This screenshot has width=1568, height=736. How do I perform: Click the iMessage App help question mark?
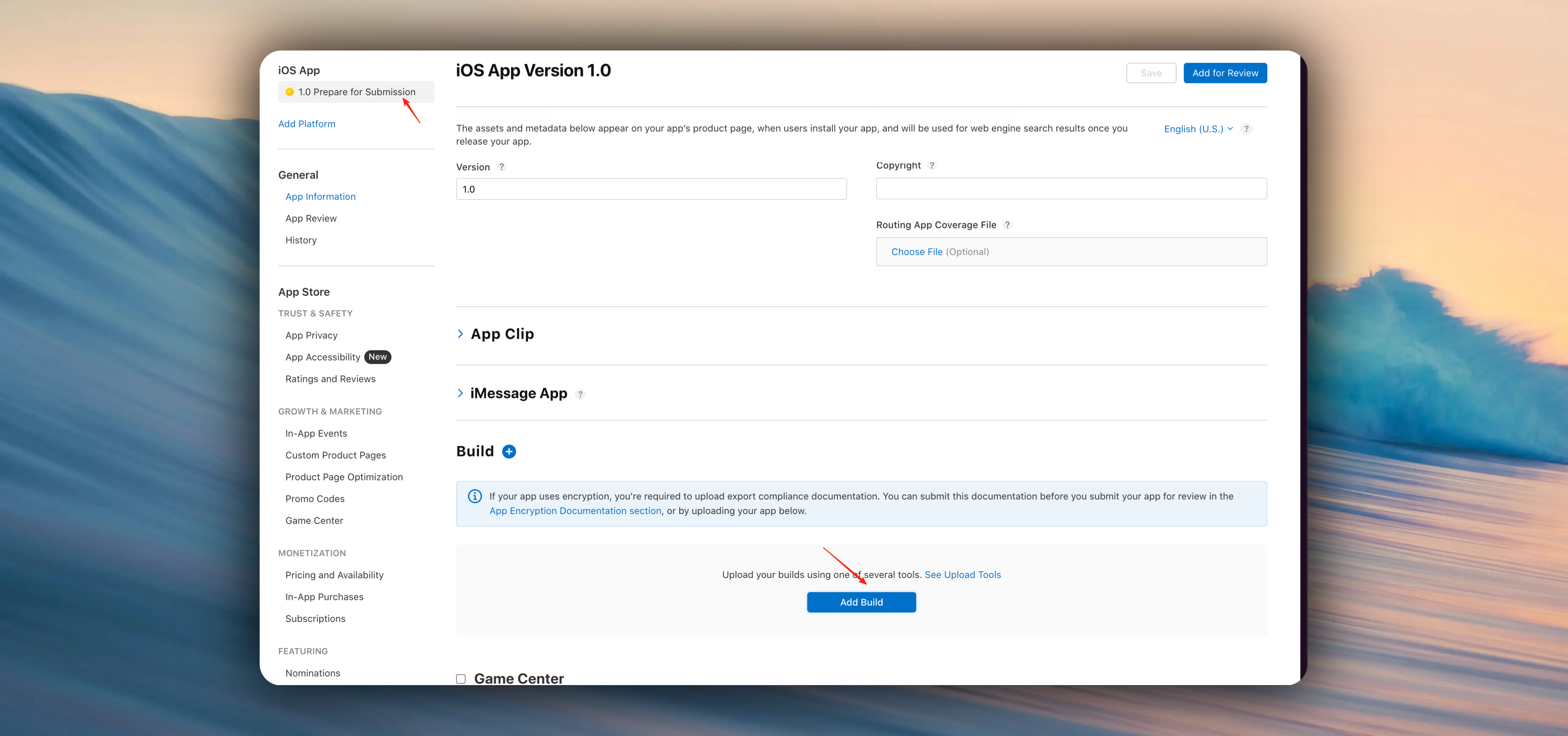click(580, 394)
